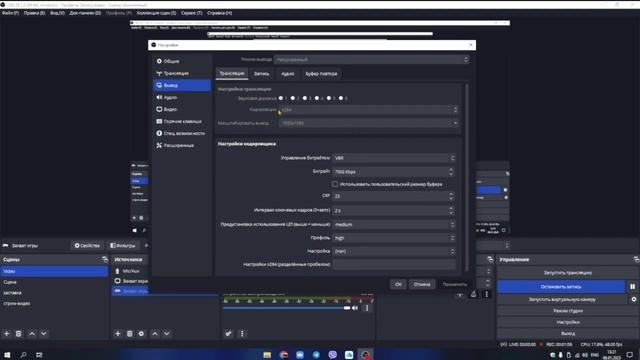Open audio mixer menu three dots
This screenshot has height=360, width=640.
242,333
